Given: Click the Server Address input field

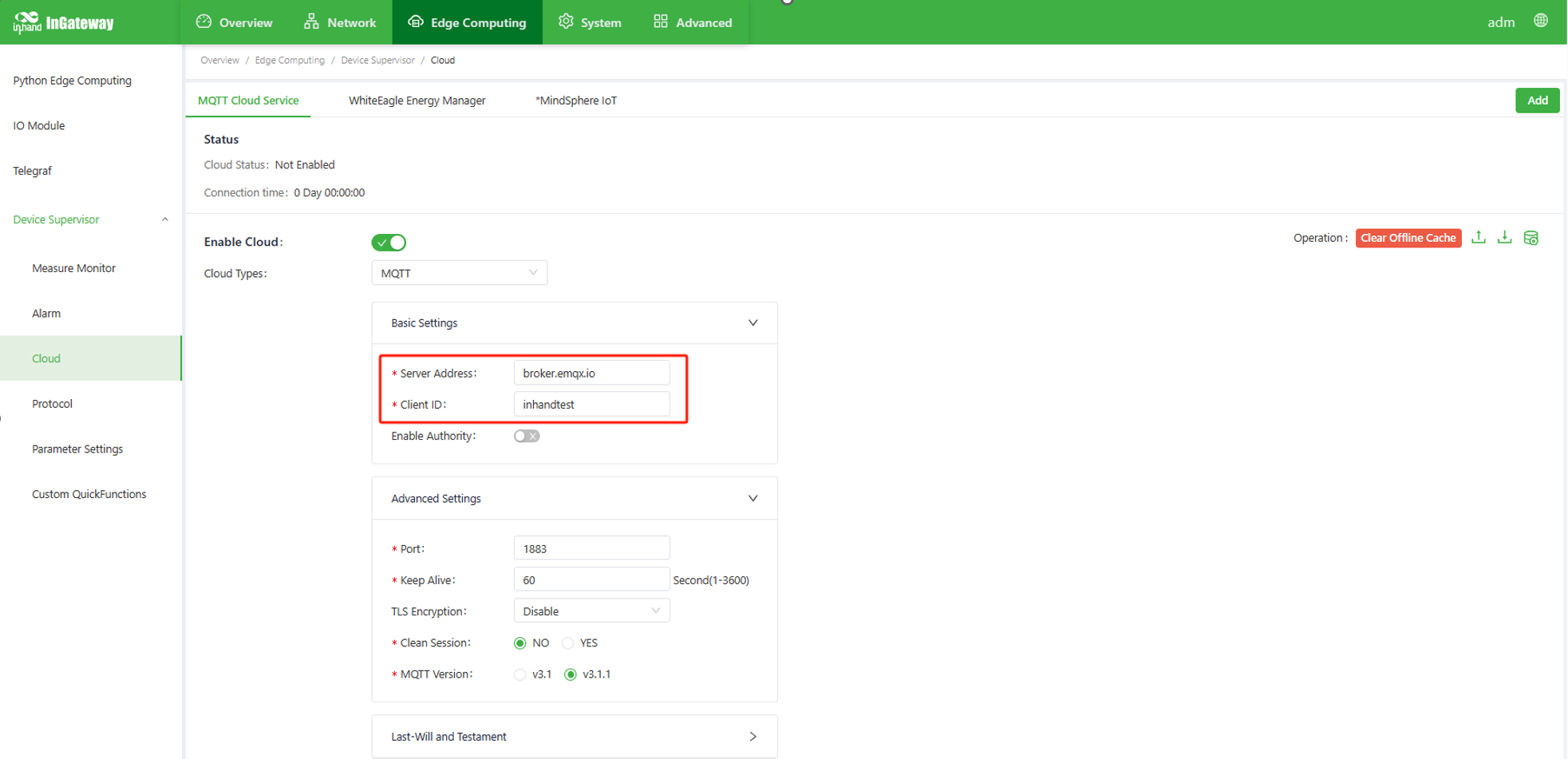Looking at the screenshot, I should point(591,374).
